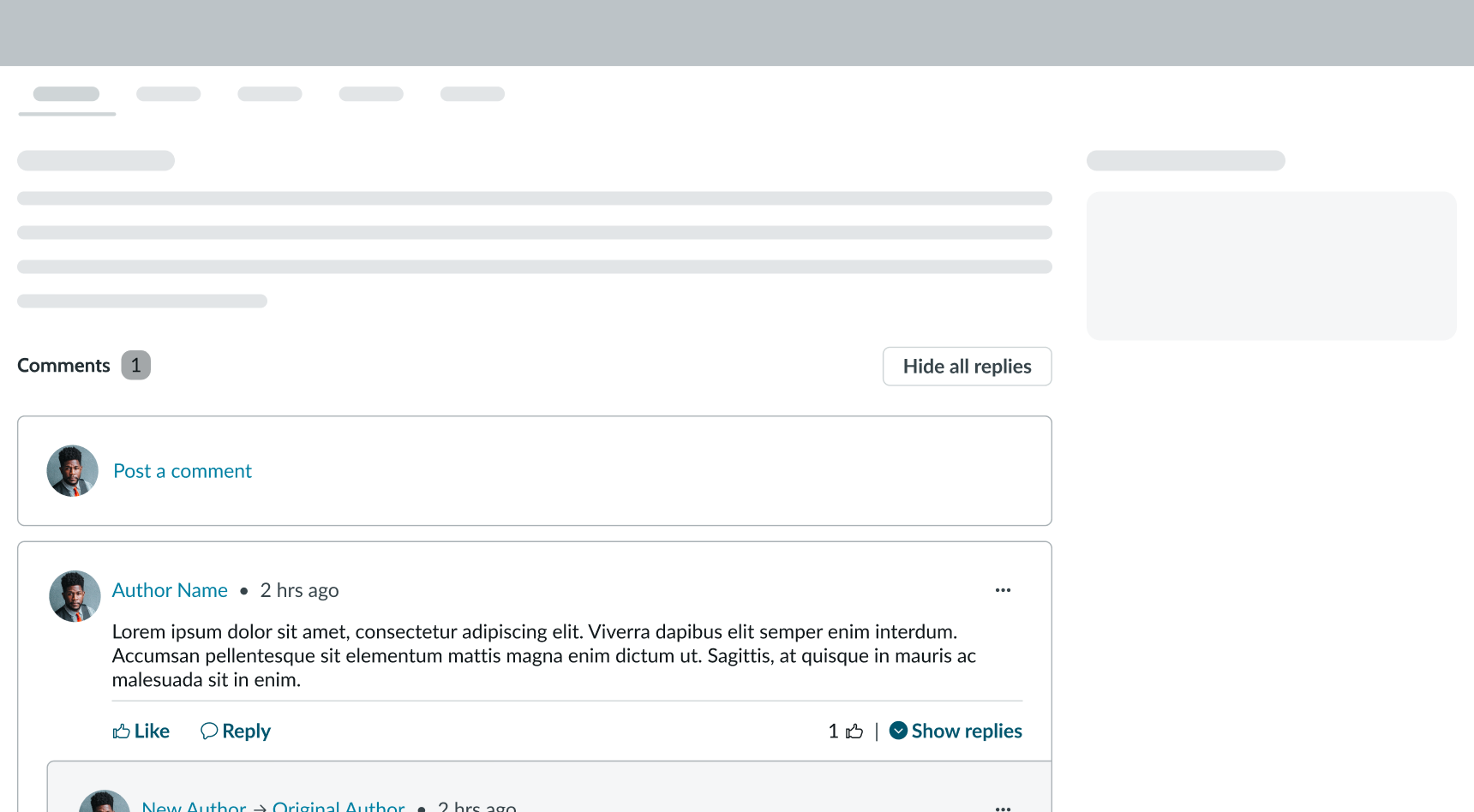Click the bullet separator next to Author Name
This screenshot has width=1474, height=812.
(244, 591)
